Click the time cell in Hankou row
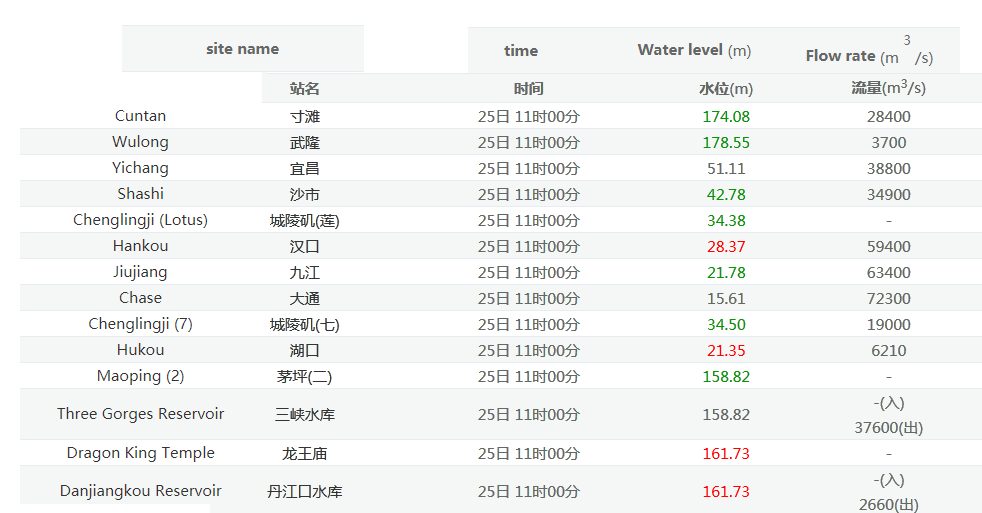 [529, 247]
